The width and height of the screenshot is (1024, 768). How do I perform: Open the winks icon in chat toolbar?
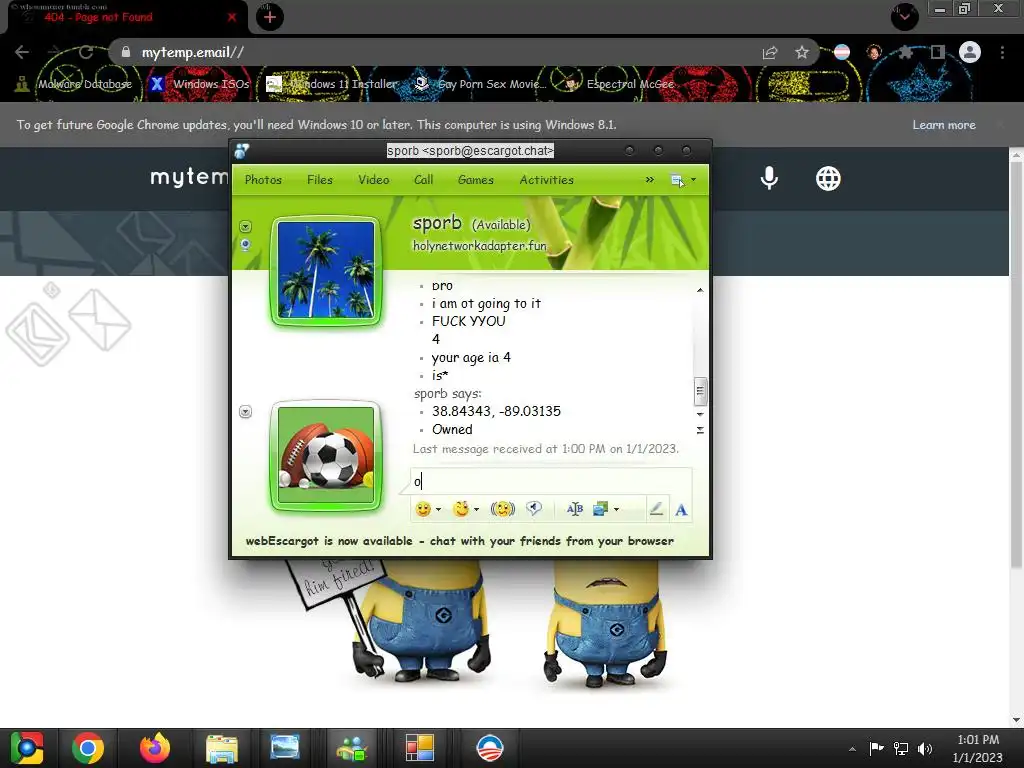[462, 509]
